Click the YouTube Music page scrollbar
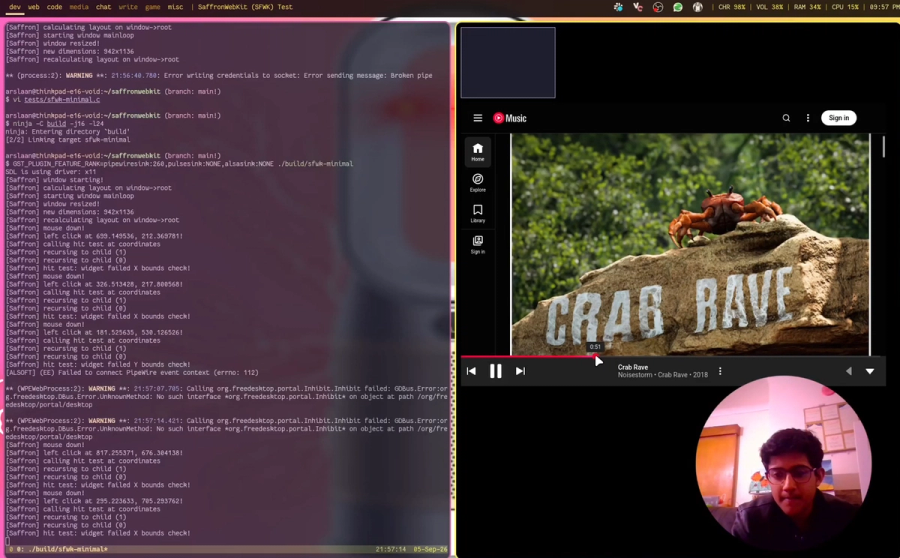Viewport: 900px width, 558px height. 883,146
